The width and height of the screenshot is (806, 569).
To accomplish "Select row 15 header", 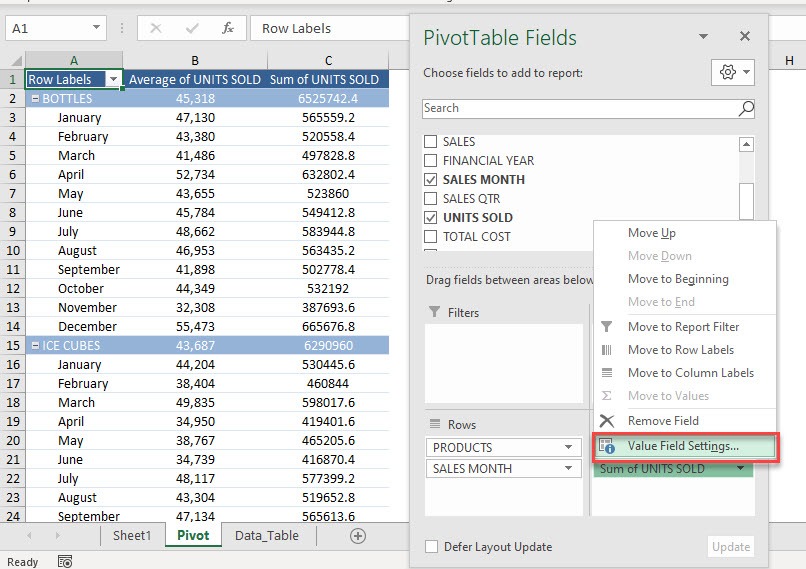I will [13, 345].
